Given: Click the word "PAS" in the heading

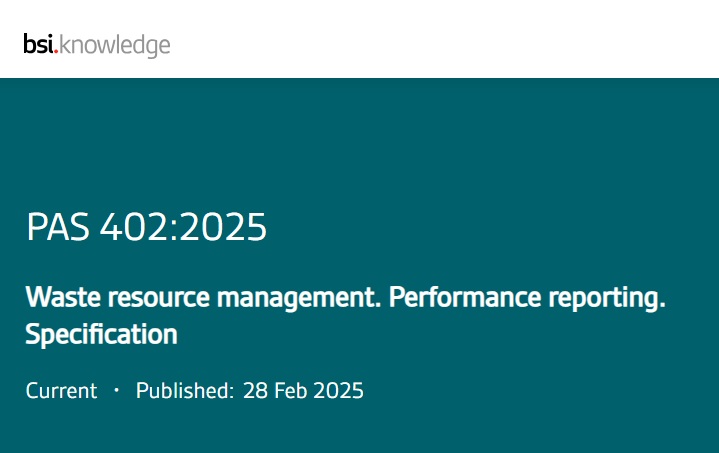Looking at the screenshot, I should pyautogui.click(x=58, y=227).
